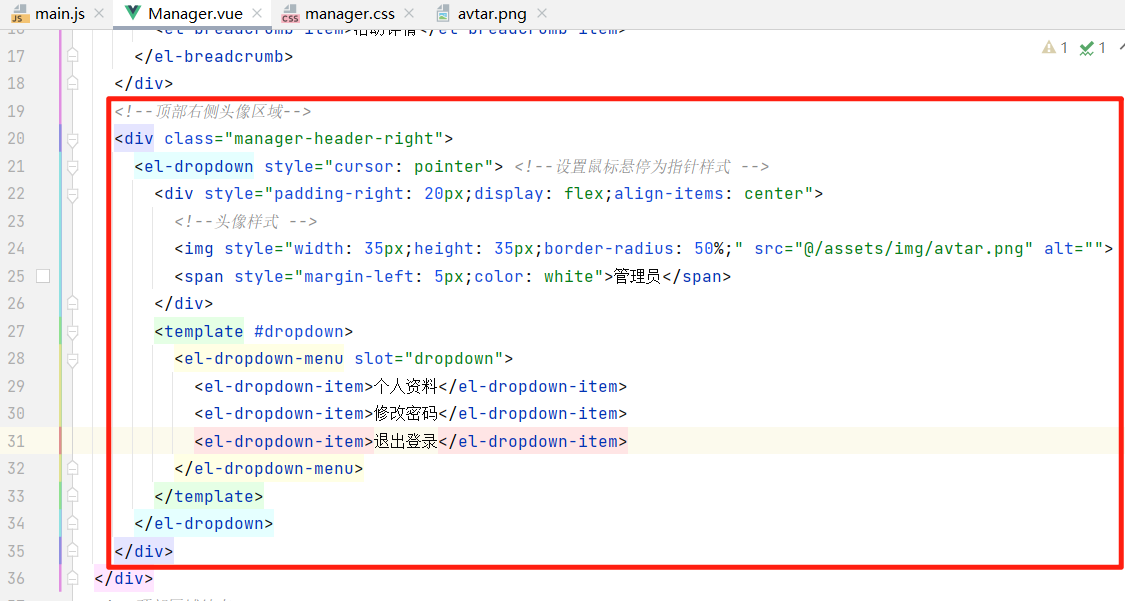The width and height of the screenshot is (1125, 601).
Task: Click the alt="" attribute on img tag
Action: coord(1073,249)
